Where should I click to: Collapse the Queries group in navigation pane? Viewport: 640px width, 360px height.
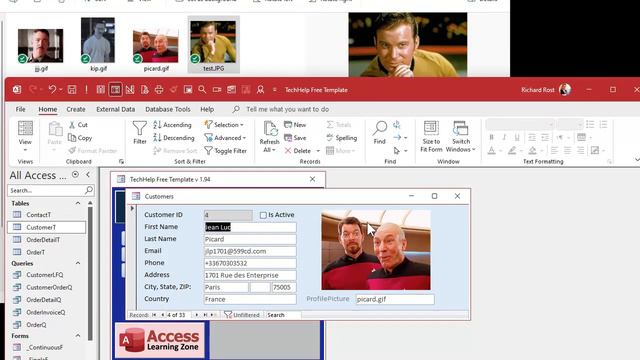[78, 263]
